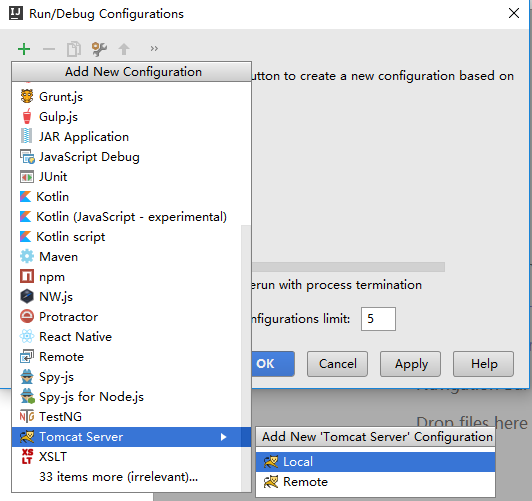The width and height of the screenshot is (532, 501).
Task: Click the 'Add New 'Tomcat Server' Configuration' header
Action: point(376,437)
